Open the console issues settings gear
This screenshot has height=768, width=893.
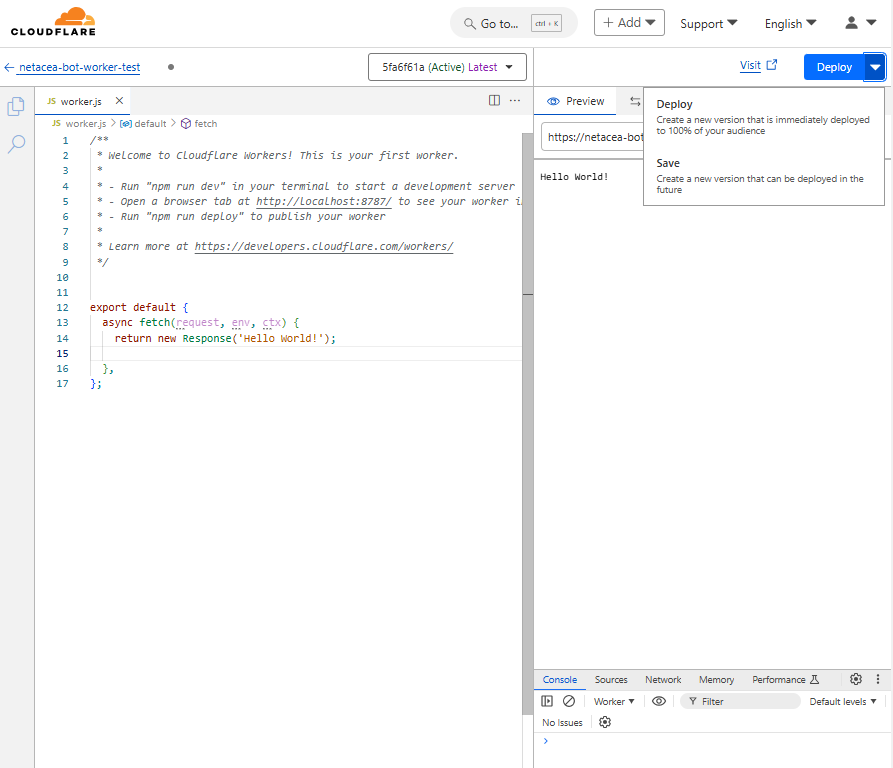(604, 722)
